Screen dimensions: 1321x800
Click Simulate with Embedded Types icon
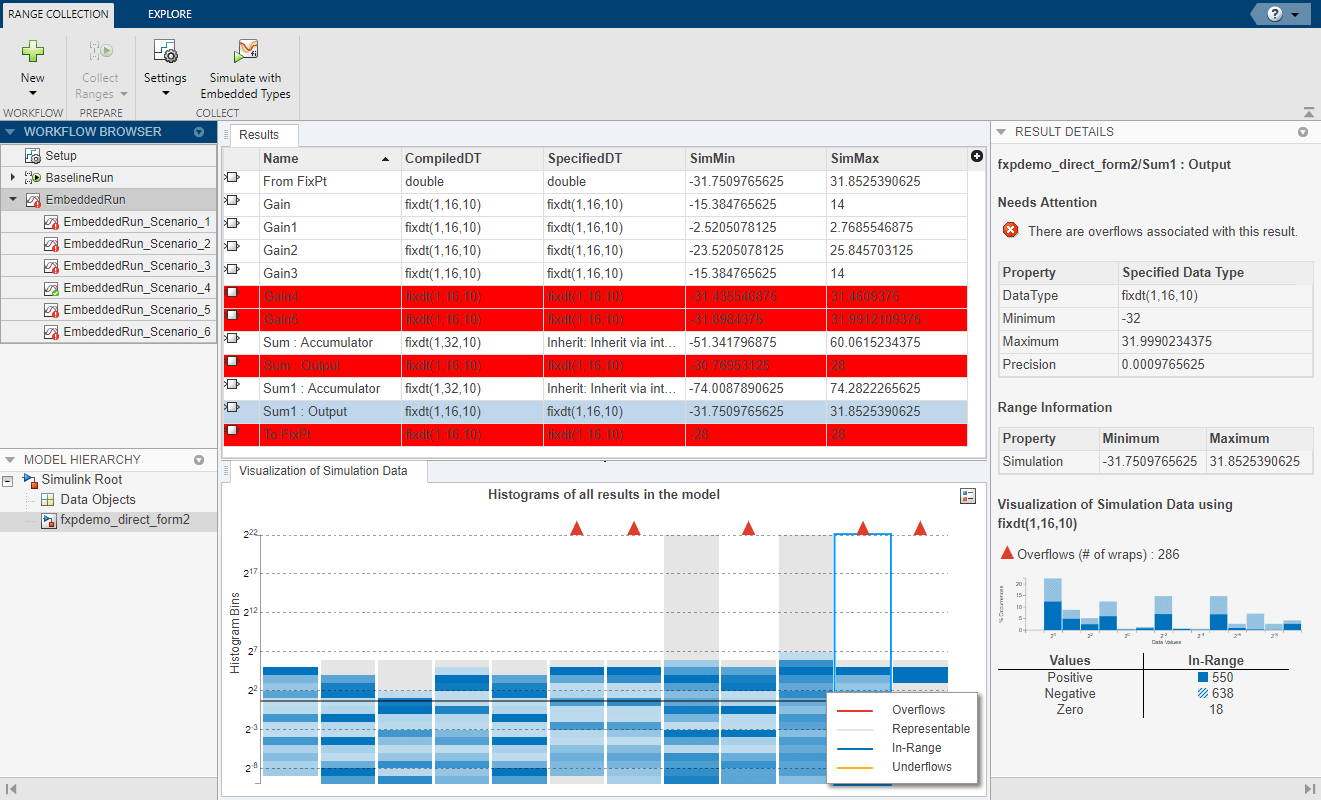pos(245,53)
